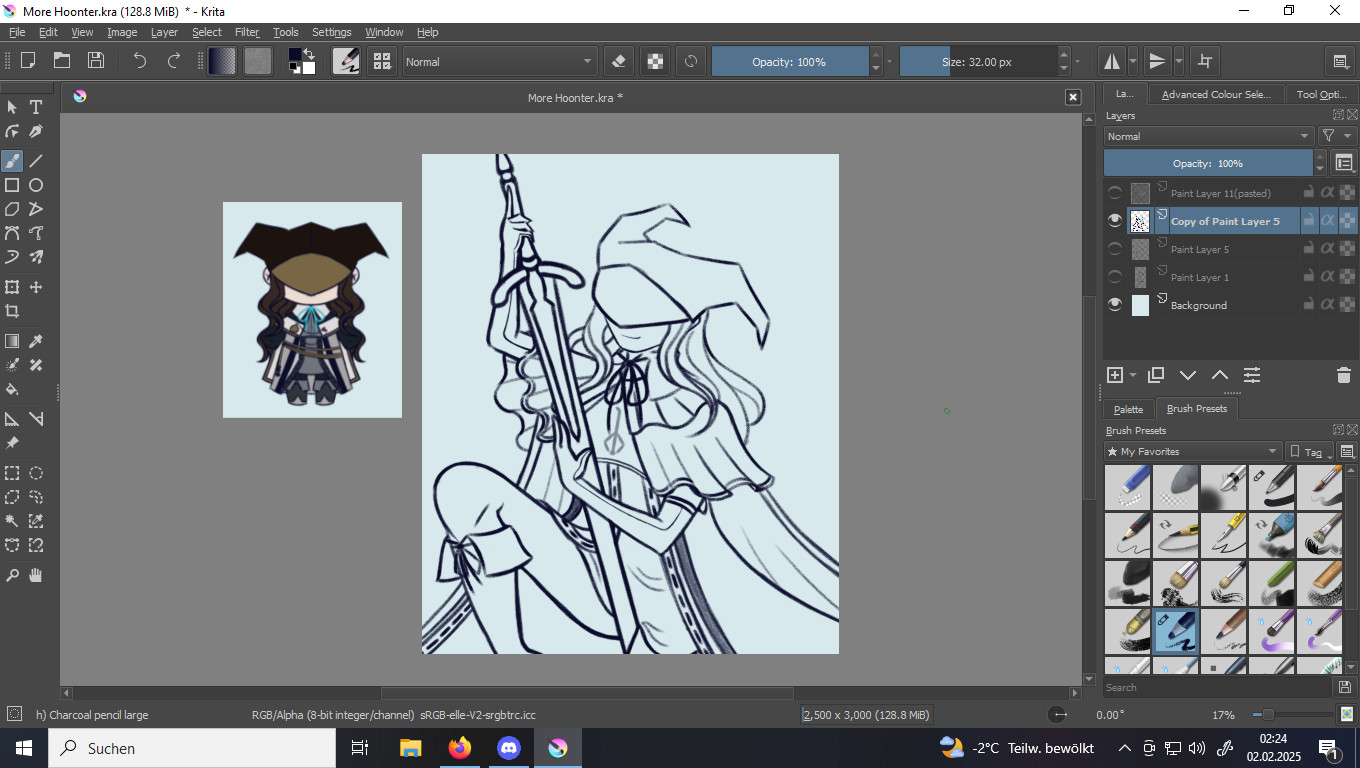Show the Paint Layer 1 layer
The height and width of the screenshot is (768, 1360).
coord(1115,277)
